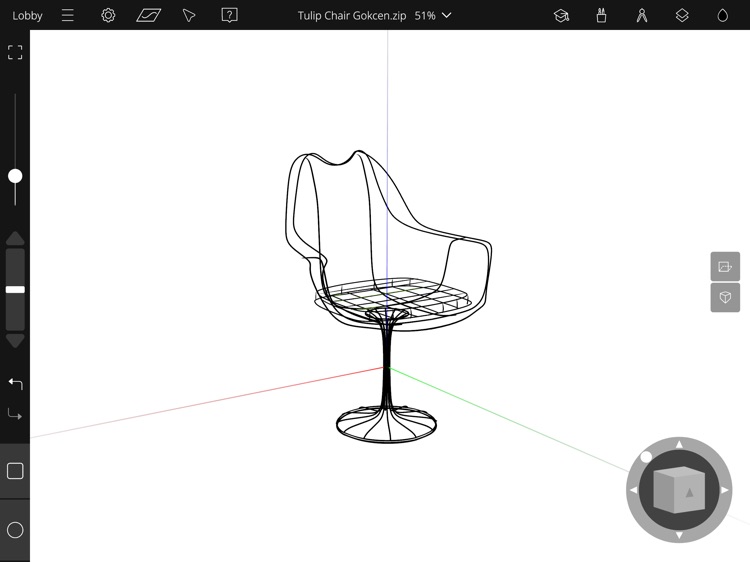This screenshot has width=750, height=562.
Task: Click the down arrow of the depth stepper
Action: (x=15, y=341)
